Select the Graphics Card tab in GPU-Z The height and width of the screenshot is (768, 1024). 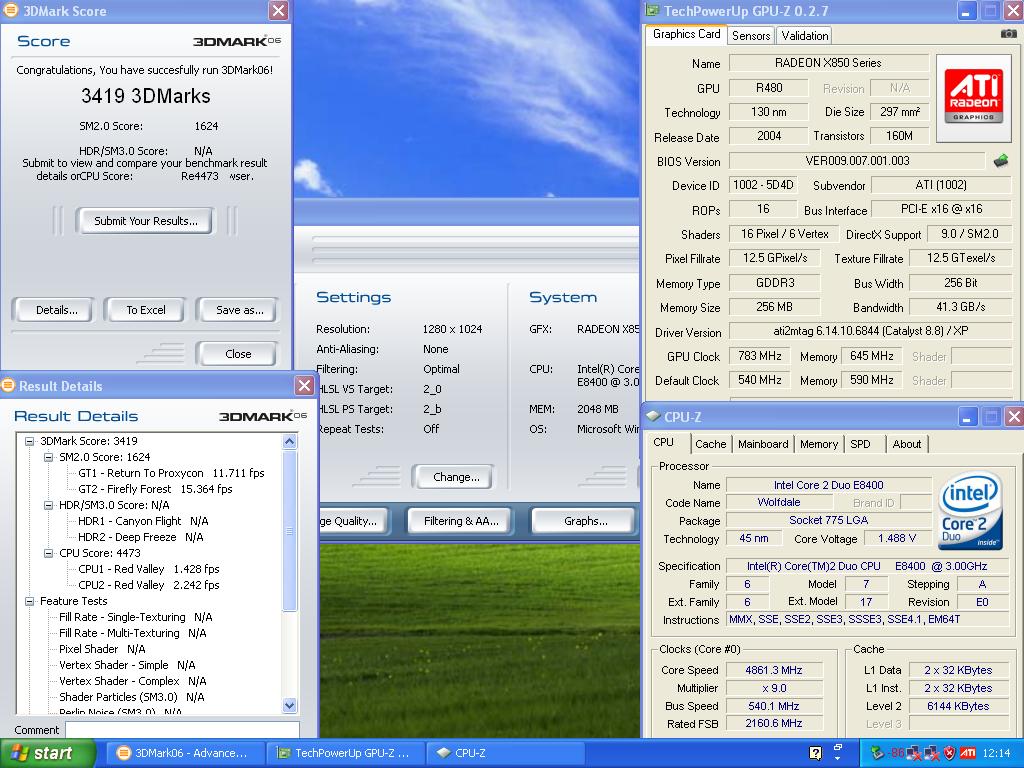[686, 35]
